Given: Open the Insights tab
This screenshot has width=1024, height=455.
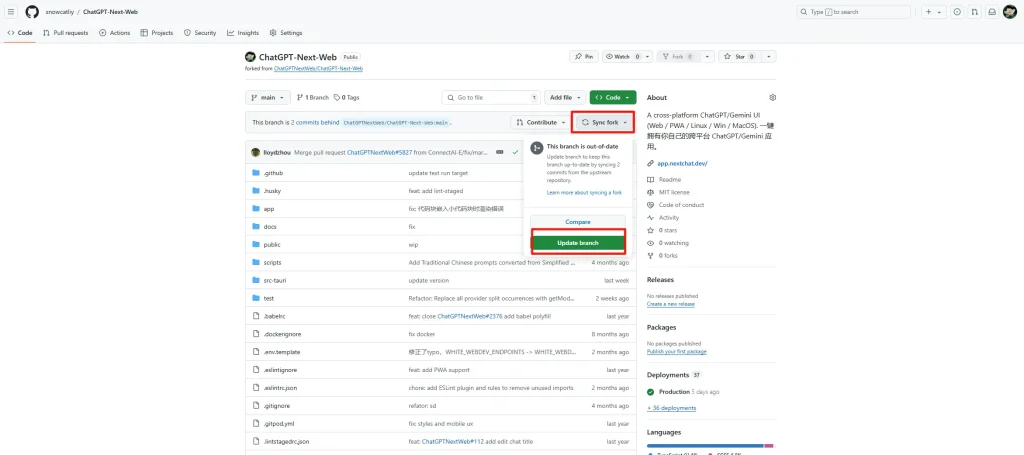Looking at the screenshot, I should (x=243, y=32).
